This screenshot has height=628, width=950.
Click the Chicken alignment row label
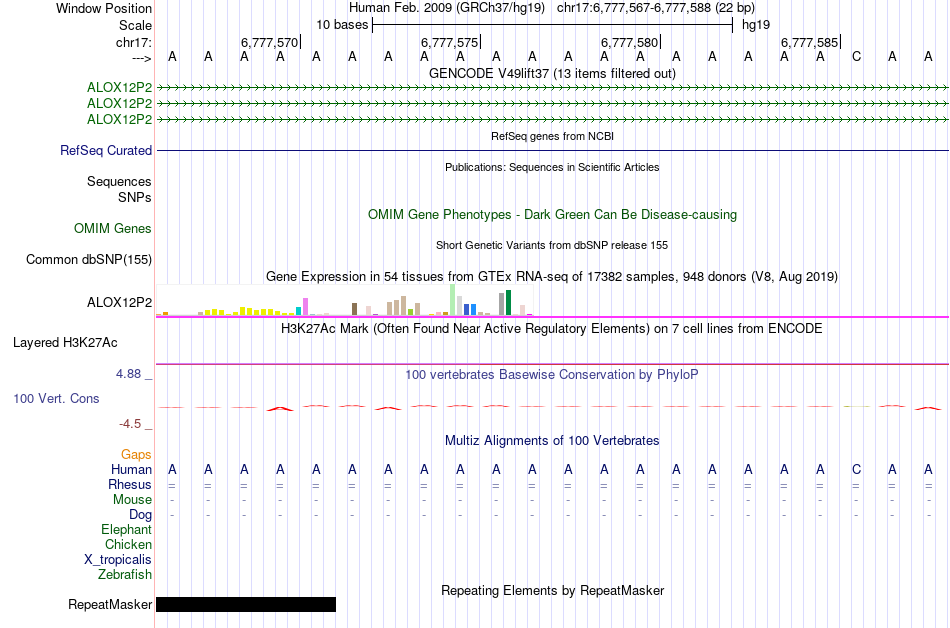click(x=128, y=544)
